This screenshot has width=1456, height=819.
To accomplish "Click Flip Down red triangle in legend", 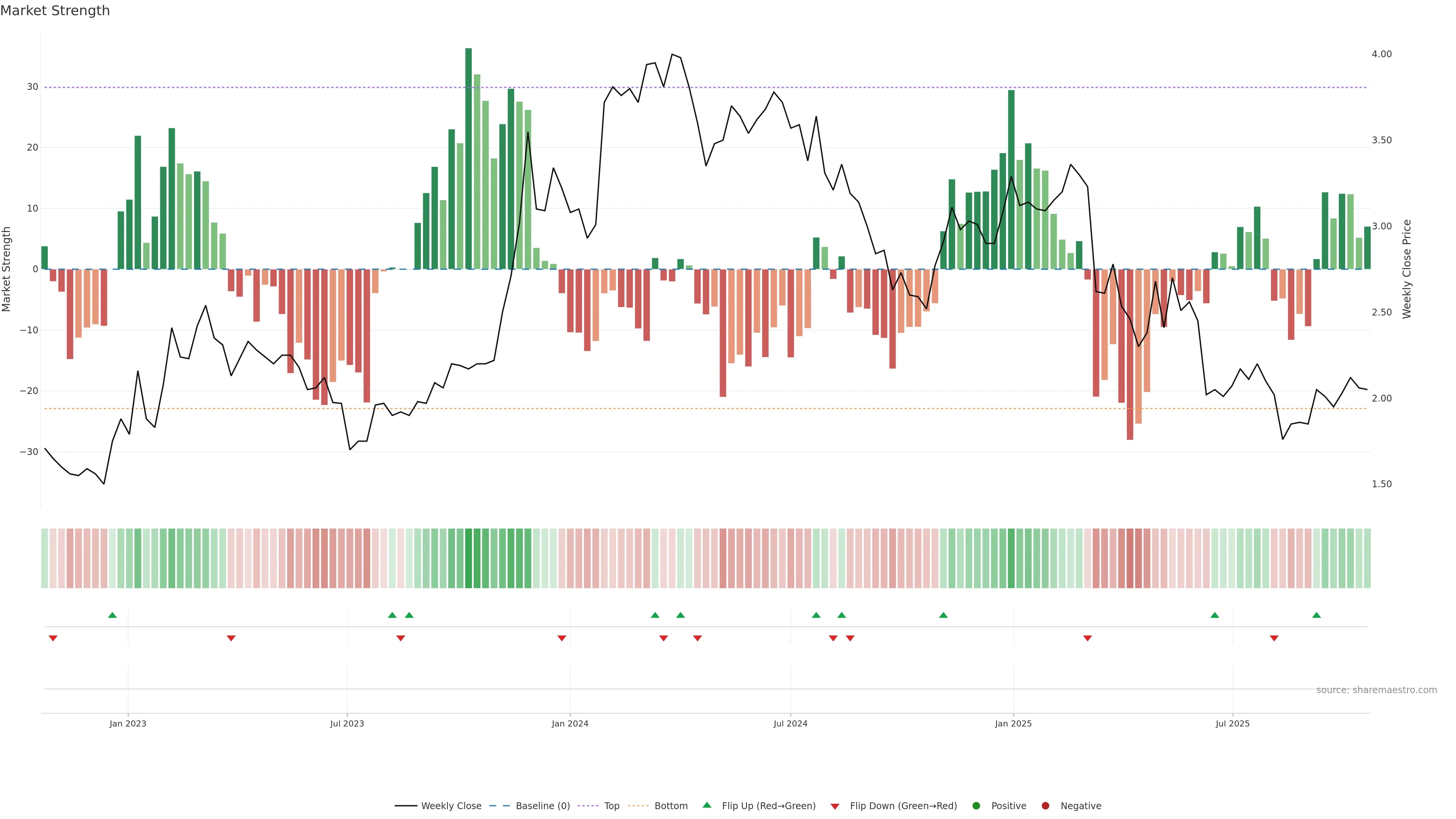I will coord(835,806).
